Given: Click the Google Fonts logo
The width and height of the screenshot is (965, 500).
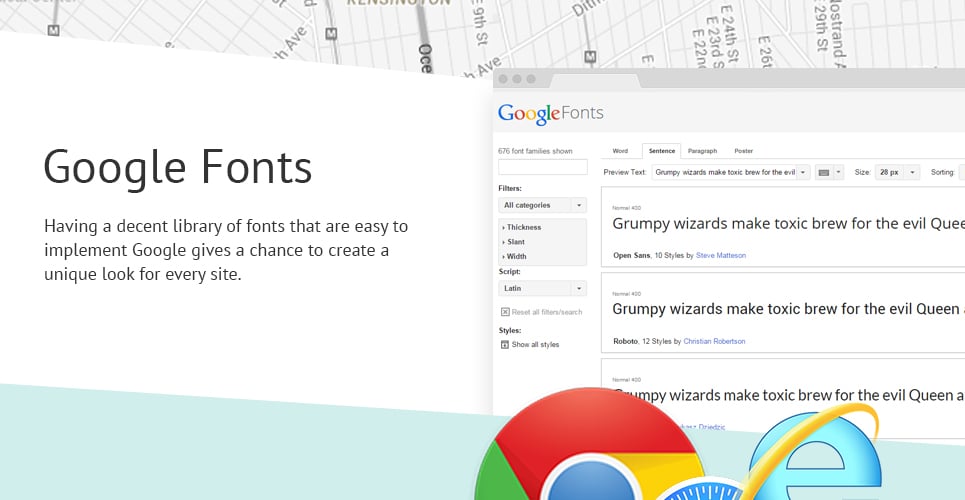Looking at the screenshot, I should (x=550, y=113).
